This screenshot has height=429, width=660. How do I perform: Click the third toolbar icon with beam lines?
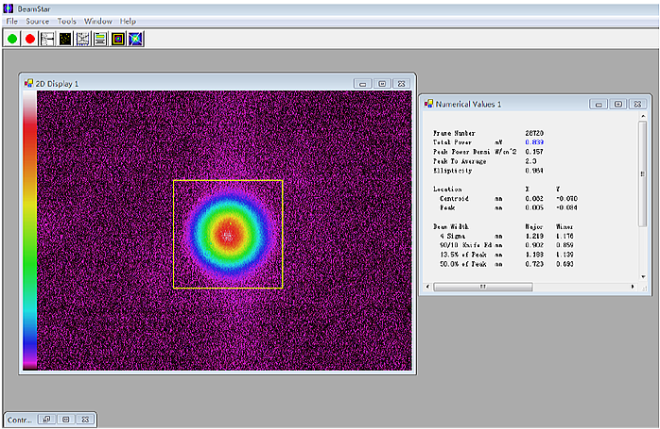(47, 38)
